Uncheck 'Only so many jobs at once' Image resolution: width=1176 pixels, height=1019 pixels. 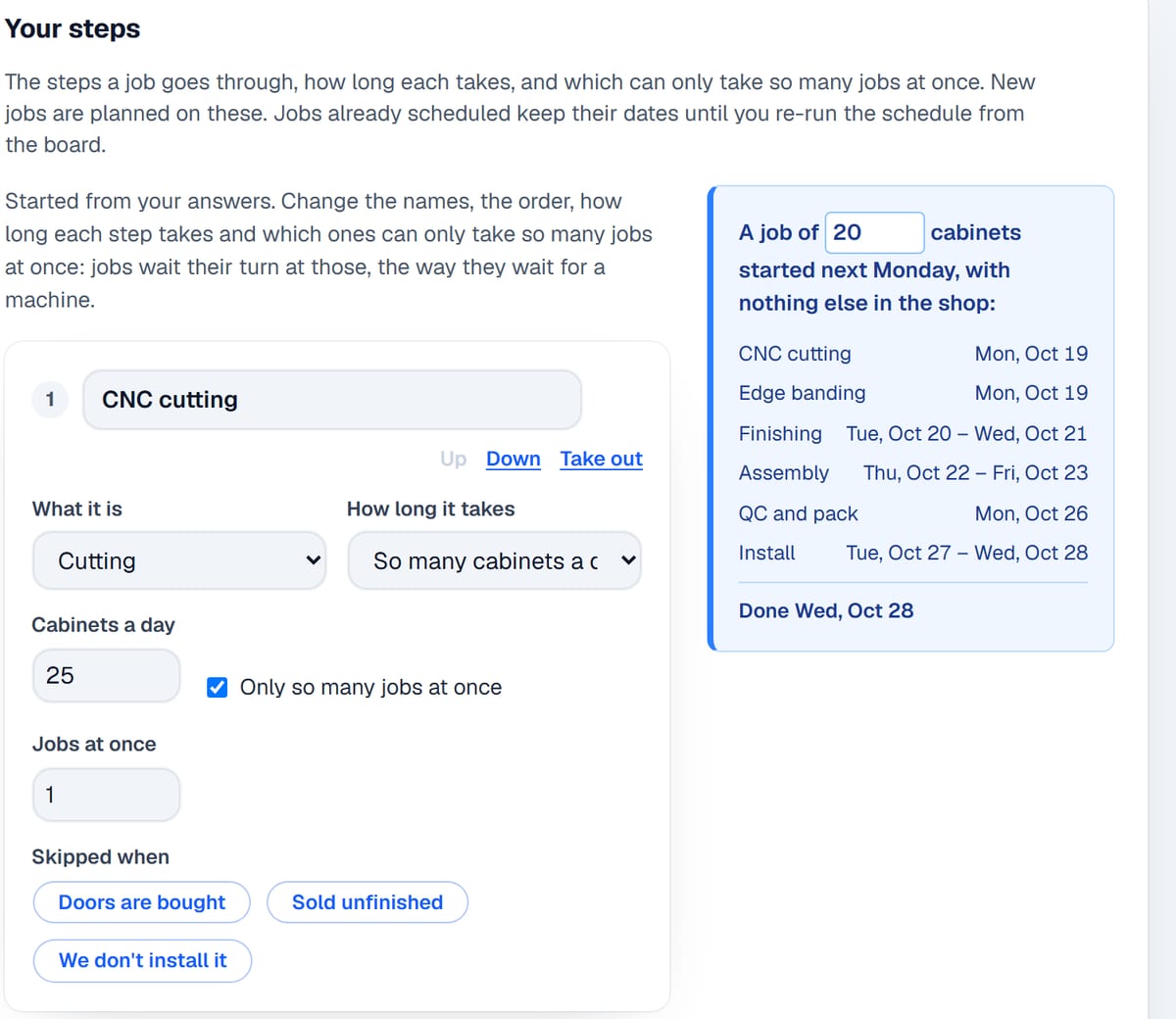(218, 687)
